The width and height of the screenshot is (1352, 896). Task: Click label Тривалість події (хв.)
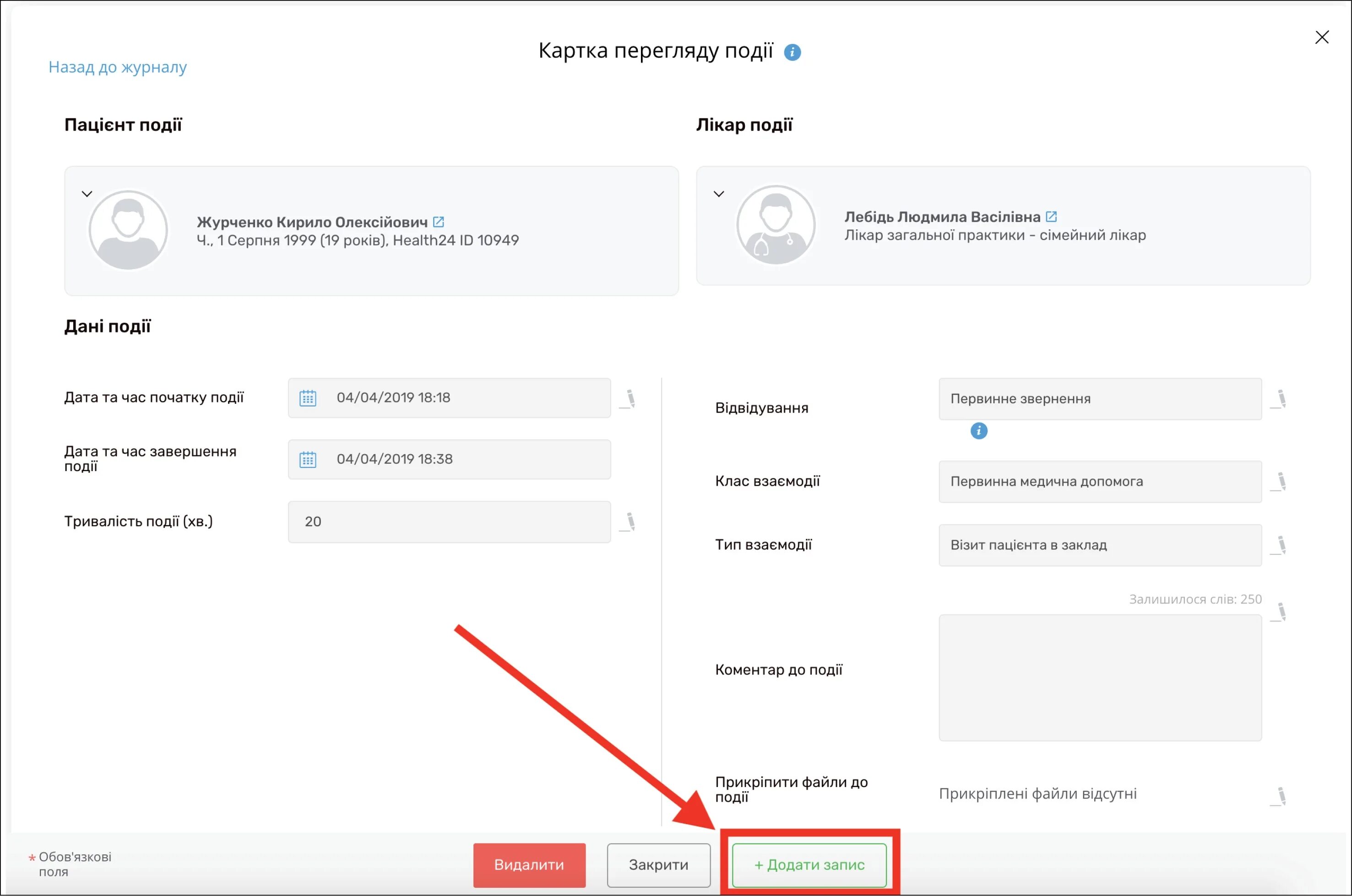point(138,521)
